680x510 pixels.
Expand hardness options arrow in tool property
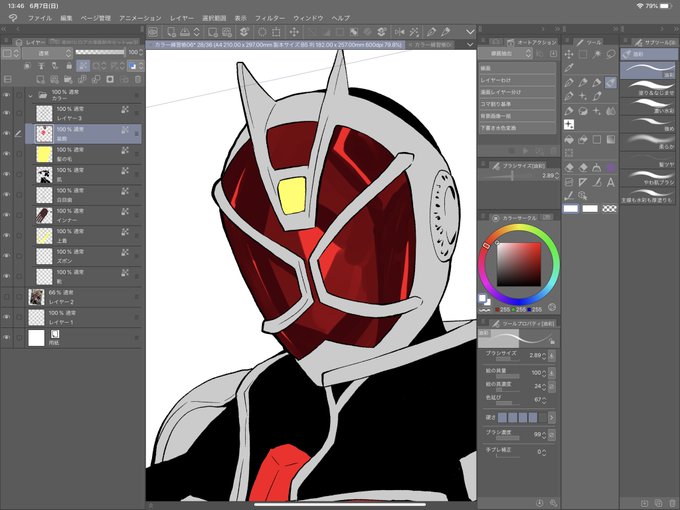[x=551, y=418]
